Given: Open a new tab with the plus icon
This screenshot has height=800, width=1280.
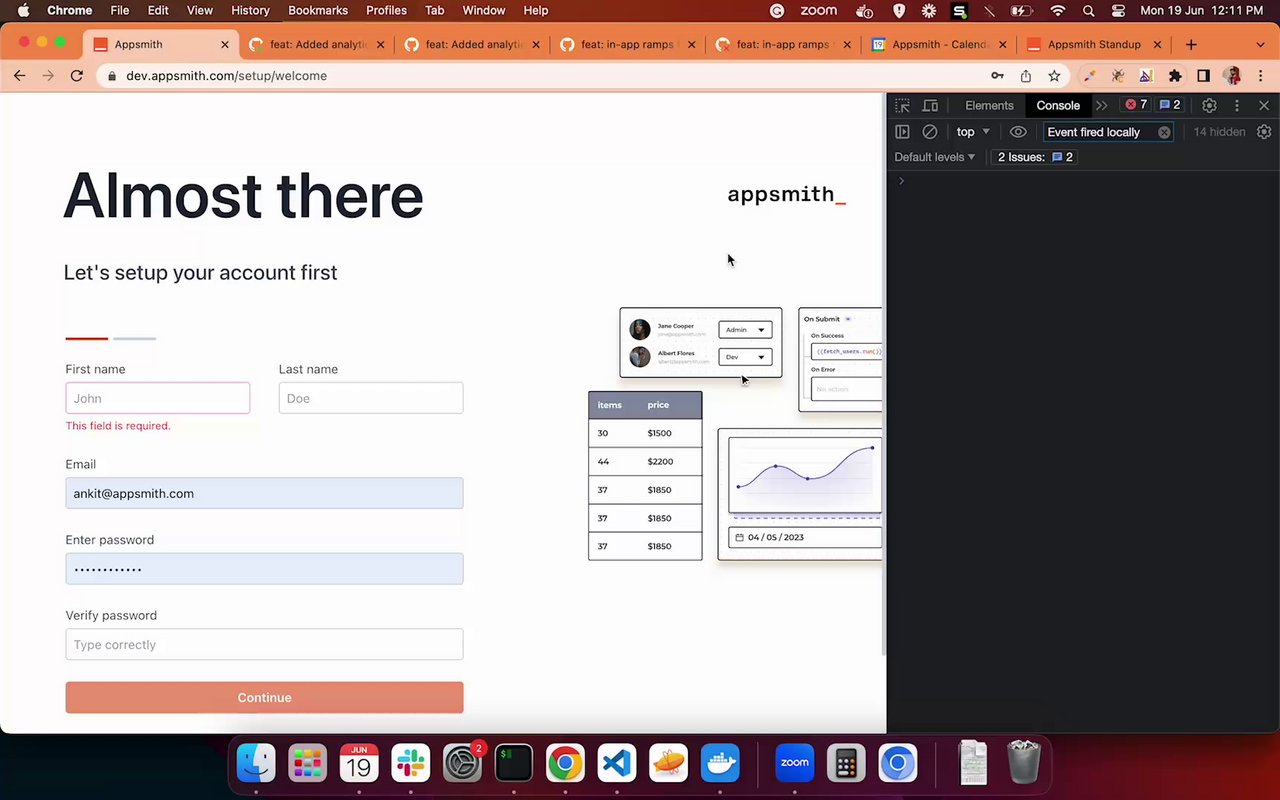Looking at the screenshot, I should click(x=1191, y=45).
